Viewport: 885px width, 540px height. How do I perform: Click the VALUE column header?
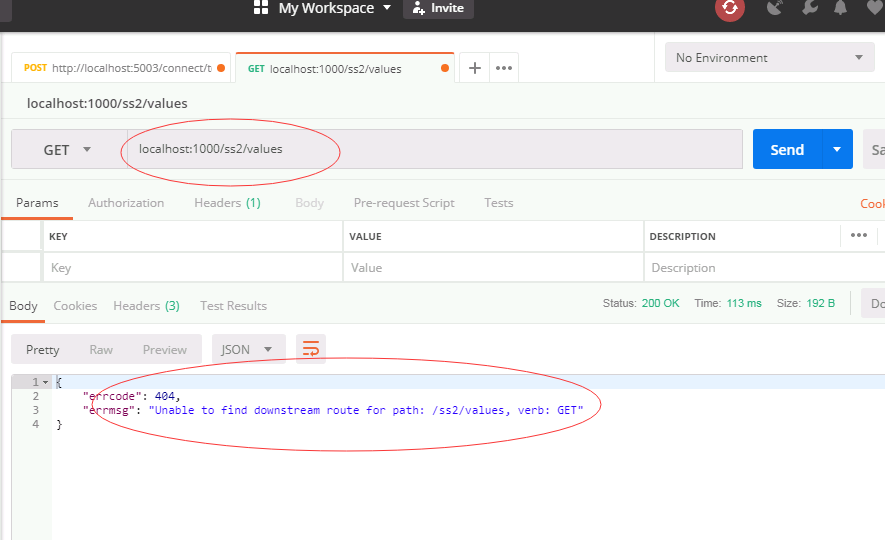pyautogui.click(x=365, y=236)
